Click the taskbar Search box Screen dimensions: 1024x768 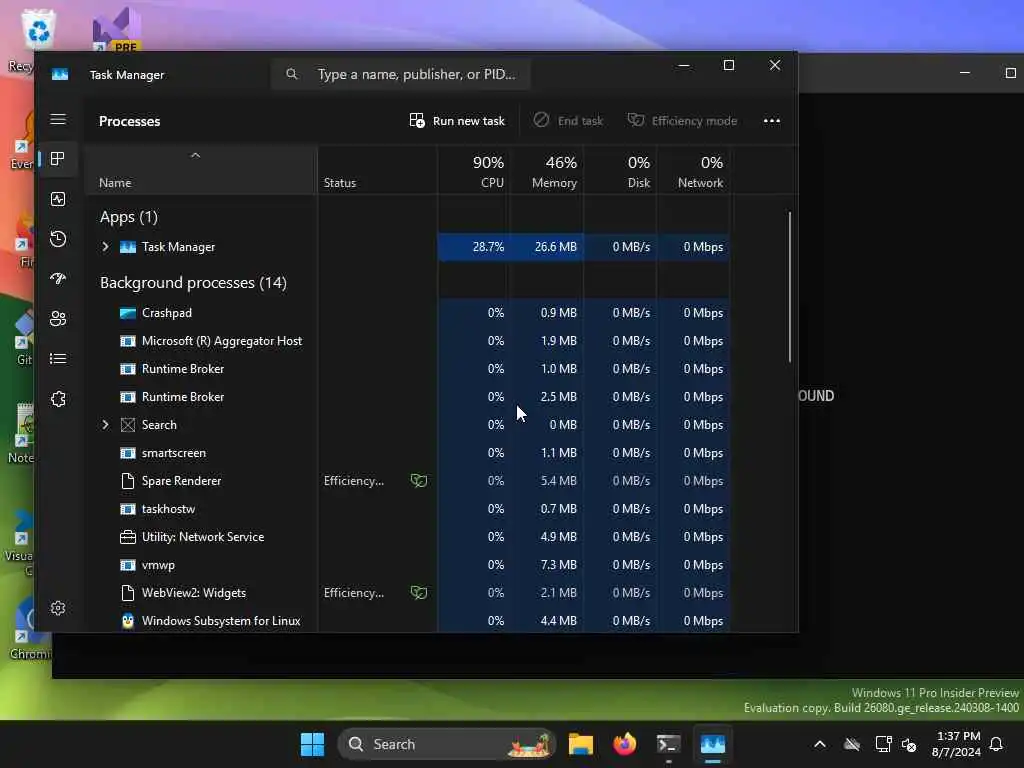446,744
